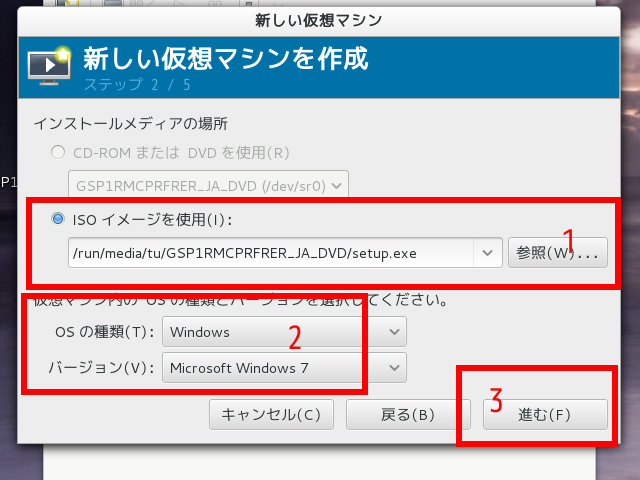Click the 参照(W)... browse button
The image size is (640, 480).
click(x=557, y=253)
